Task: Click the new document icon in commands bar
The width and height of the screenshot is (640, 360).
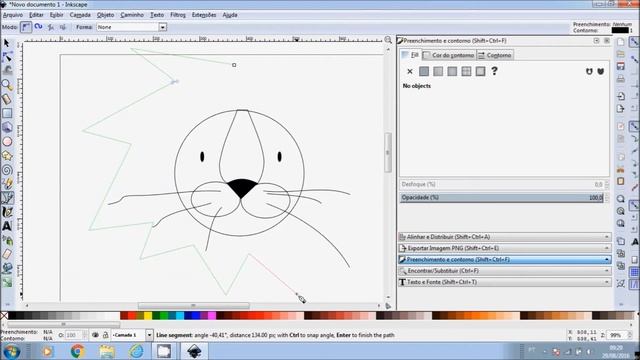Action: [620, 42]
